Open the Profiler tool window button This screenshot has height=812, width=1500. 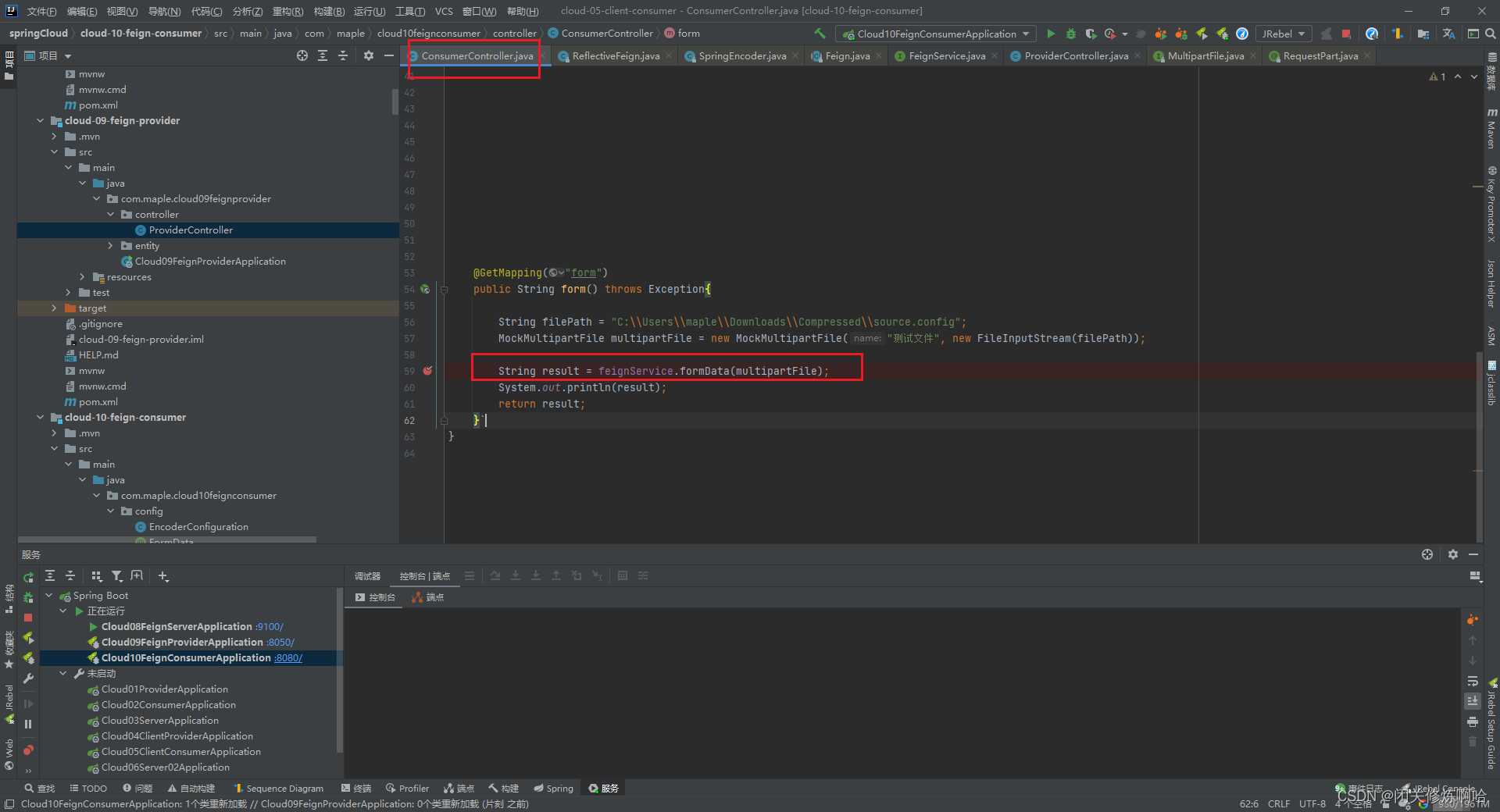click(408, 789)
